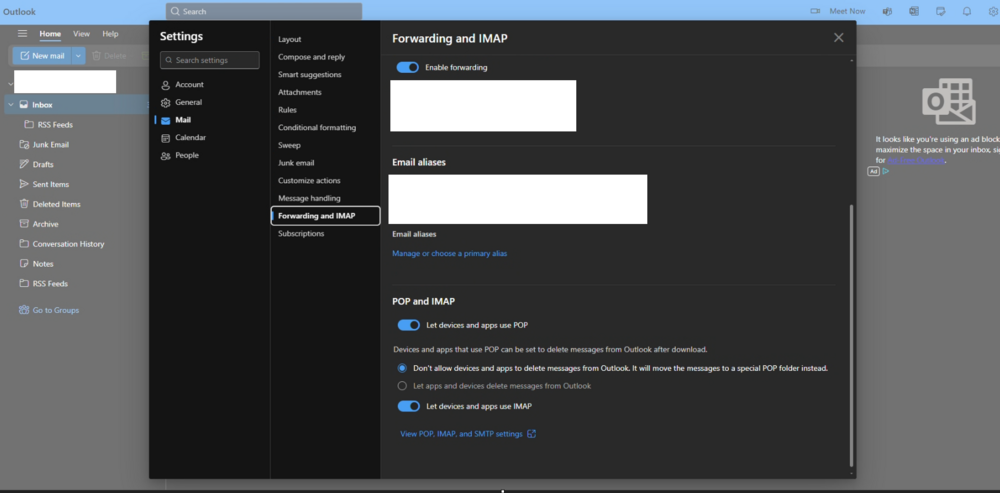Click Manage or choose a primary alias

(450, 253)
